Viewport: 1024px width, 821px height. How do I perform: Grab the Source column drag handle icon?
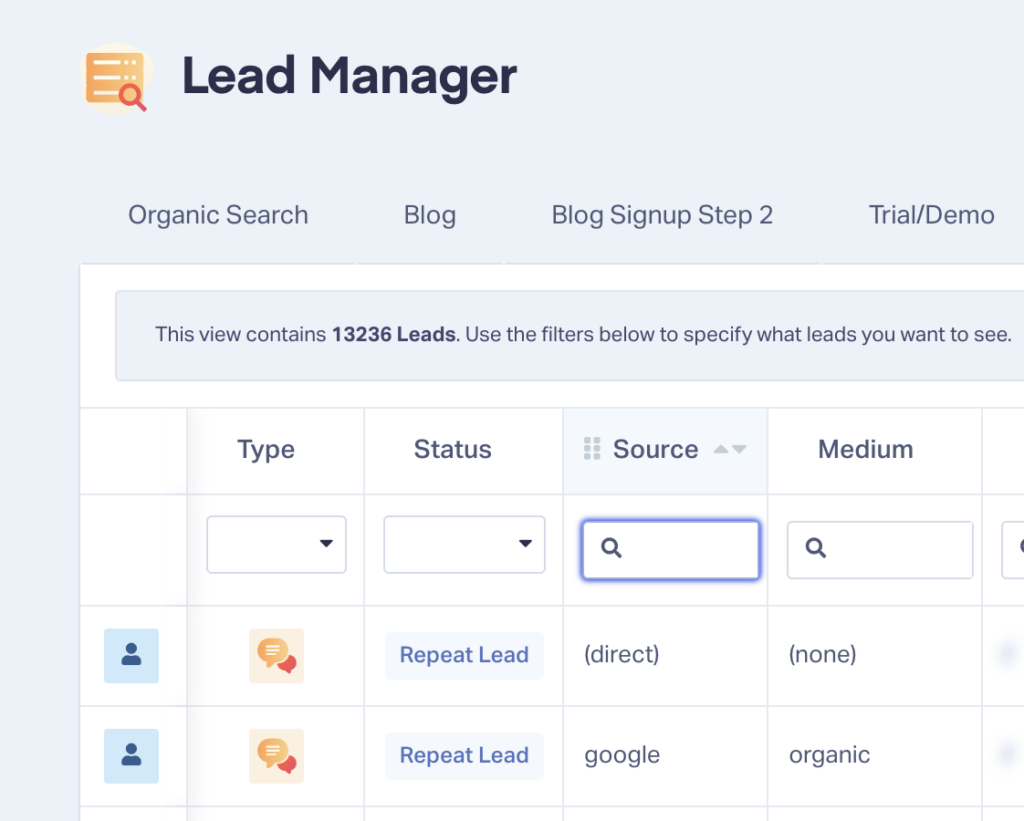592,449
